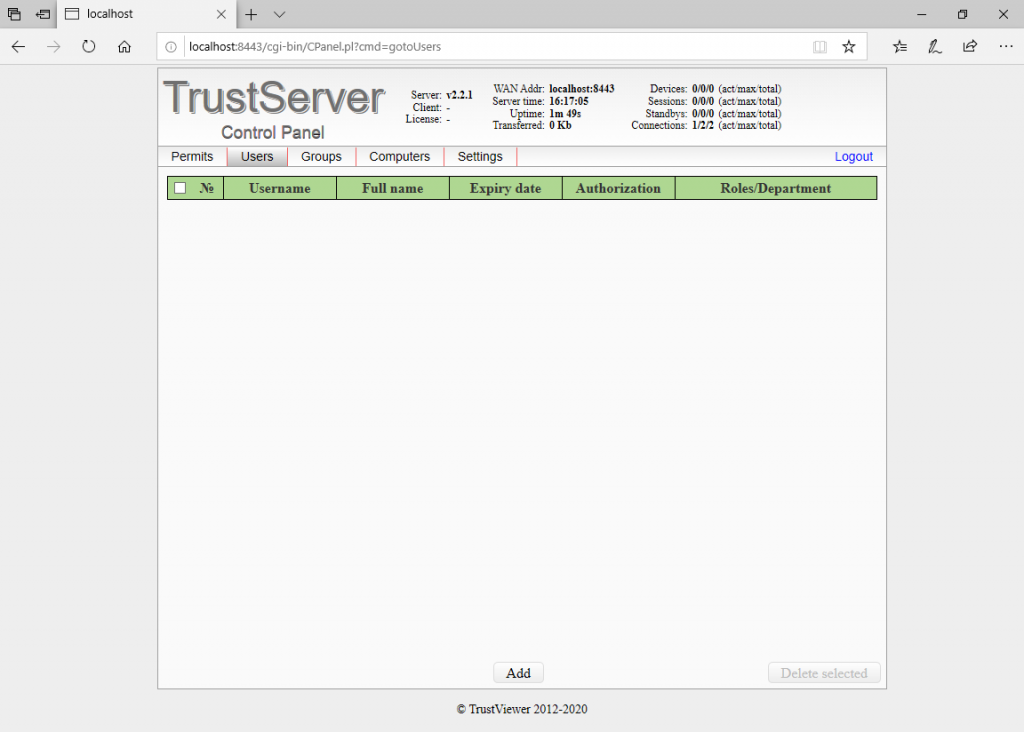Click the Logout link

(854, 157)
